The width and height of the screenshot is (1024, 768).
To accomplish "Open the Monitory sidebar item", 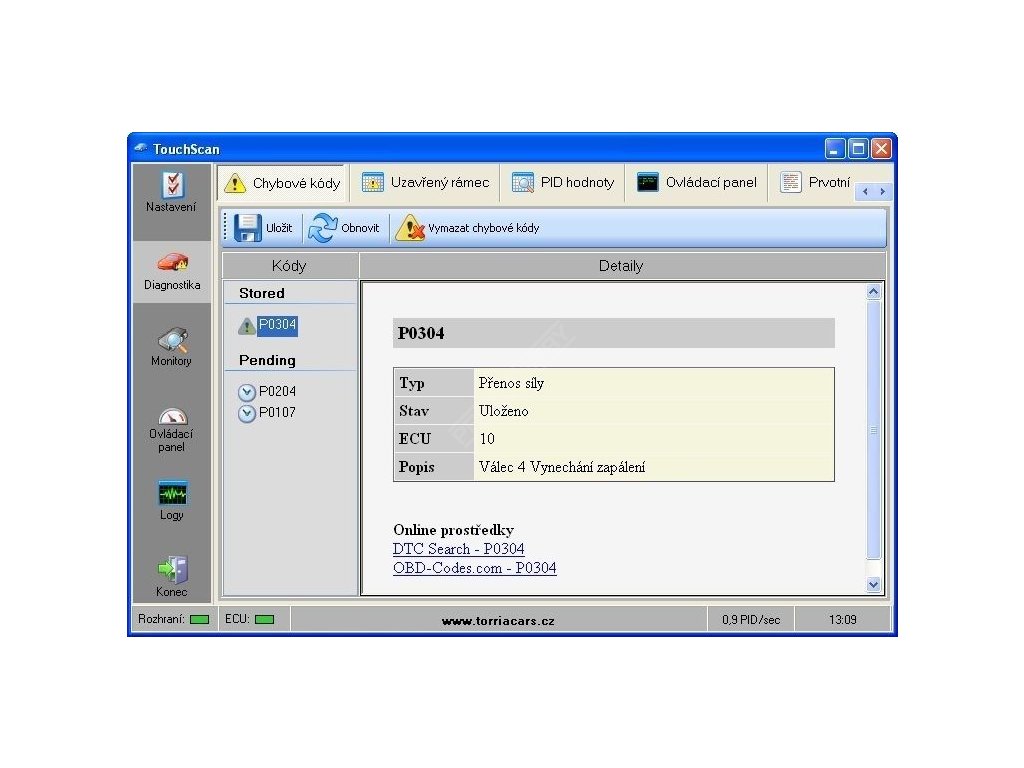I will [172, 347].
